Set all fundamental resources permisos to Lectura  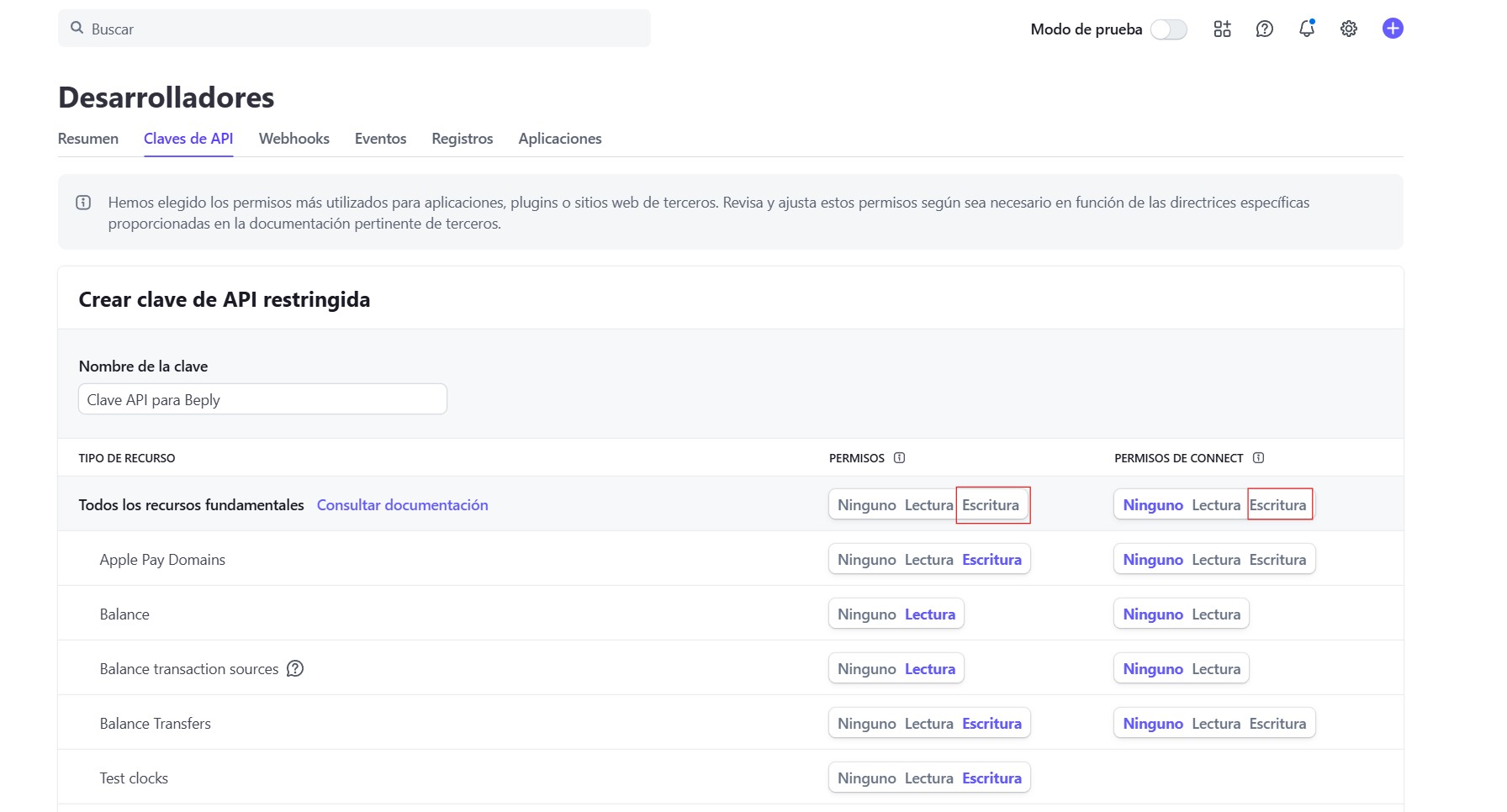(x=929, y=505)
